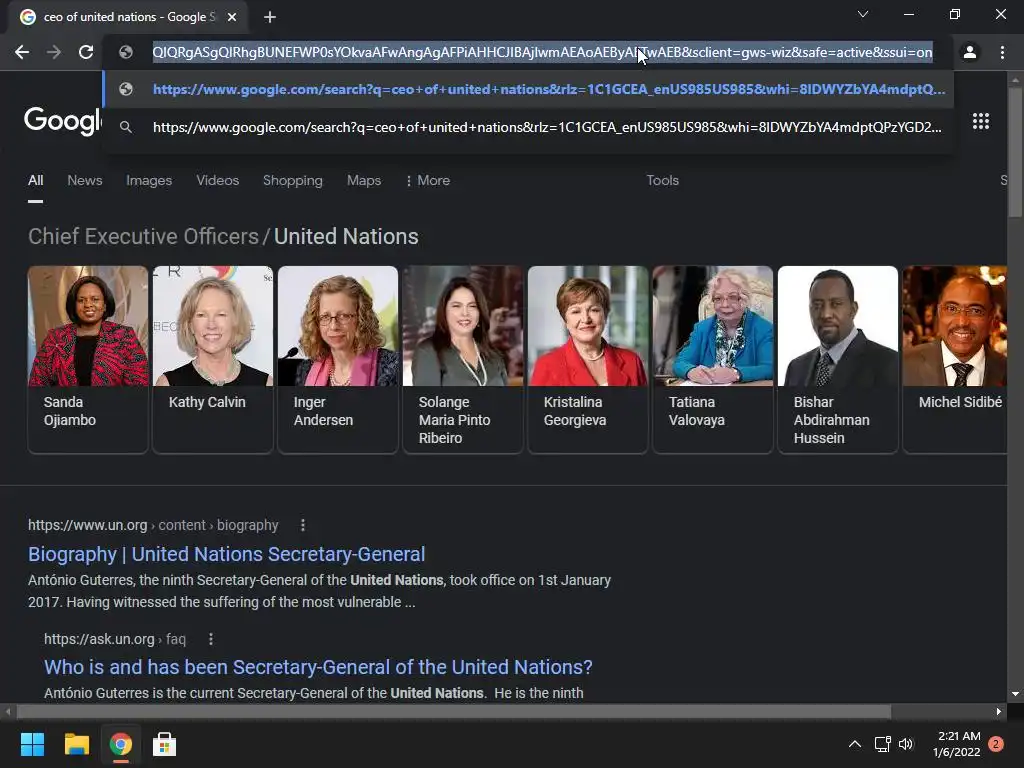The width and height of the screenshot is (1024, 768).
Task: Open the search Tools button
Action: [662, 180]
